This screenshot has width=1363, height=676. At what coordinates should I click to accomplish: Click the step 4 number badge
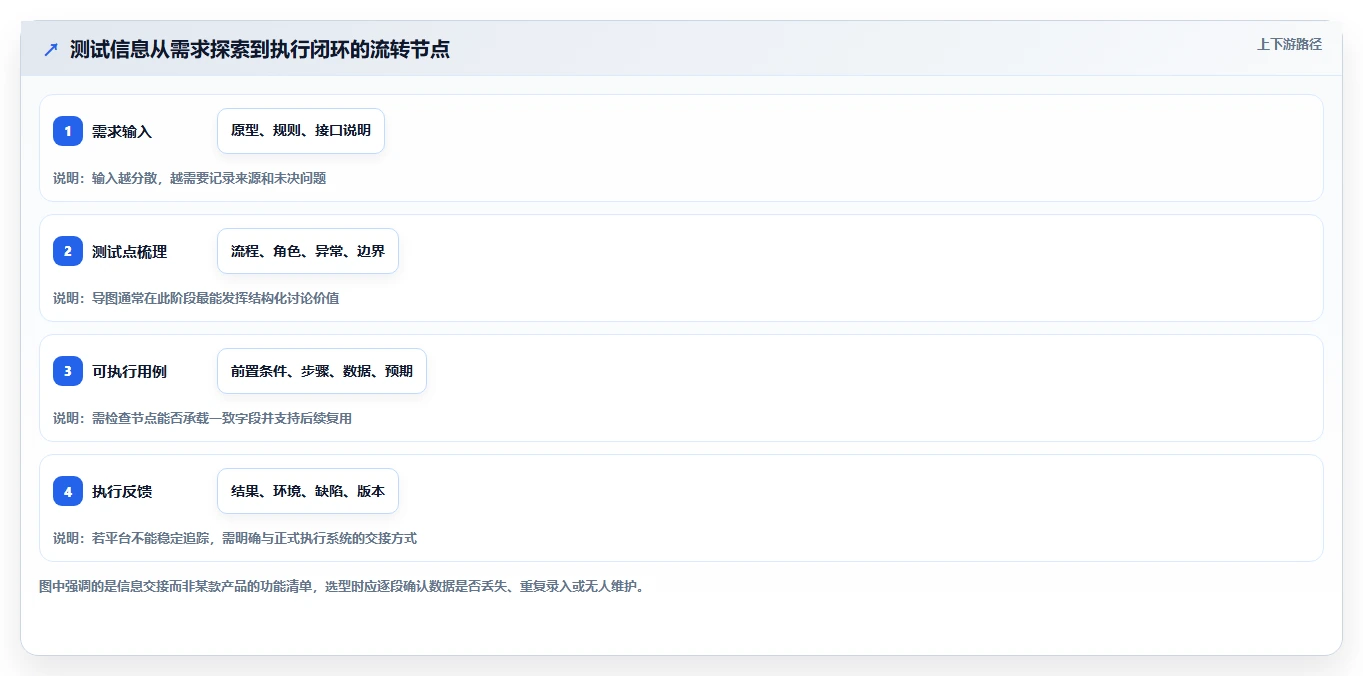pyautogui.click(x=68, y=491)
